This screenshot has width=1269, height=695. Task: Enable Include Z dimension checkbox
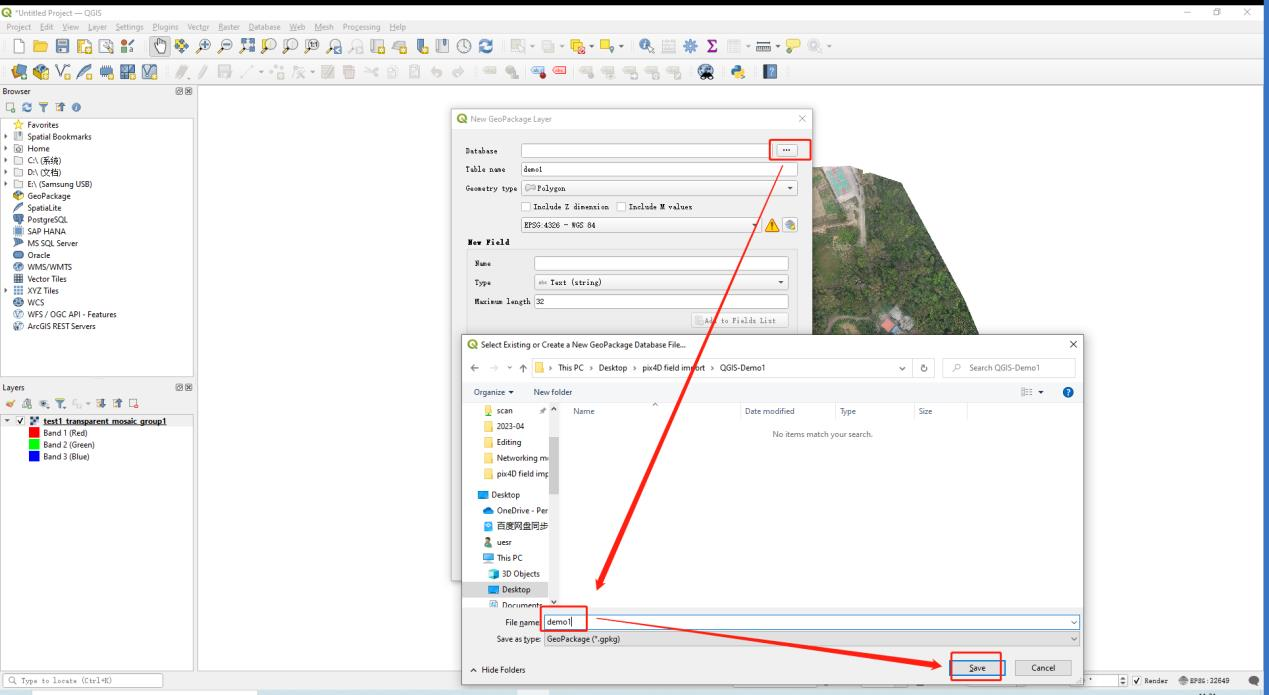click(x=528, y=207)
